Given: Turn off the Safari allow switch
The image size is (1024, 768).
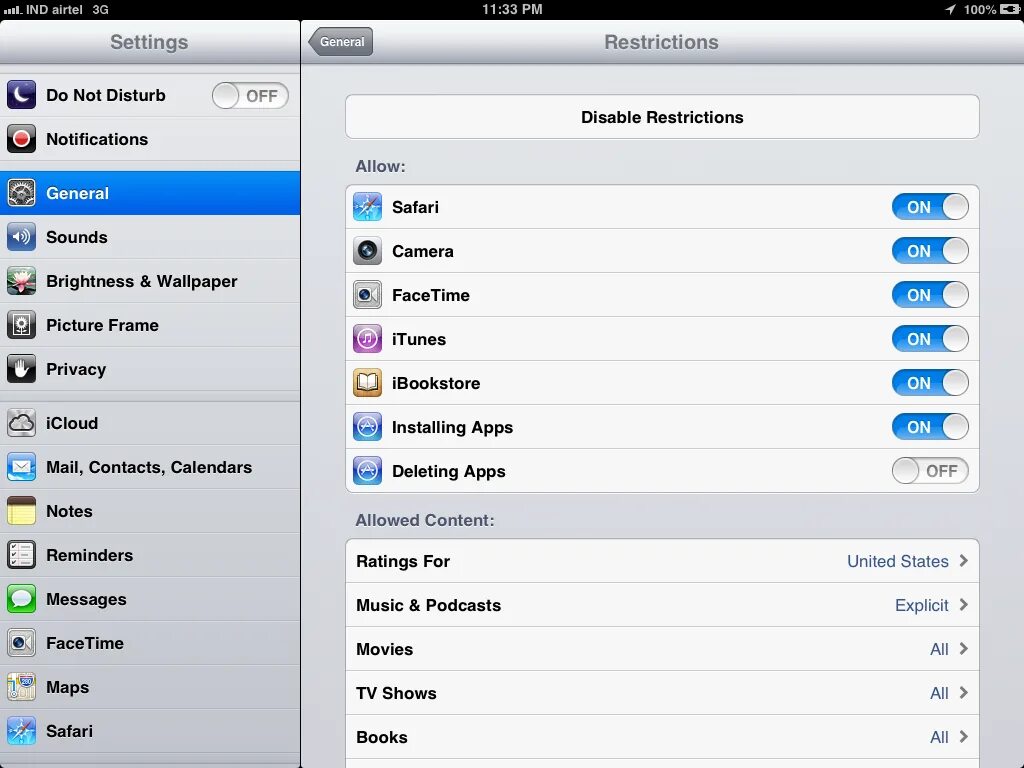Looking at the screenshot, I should [x=930, y=207].
